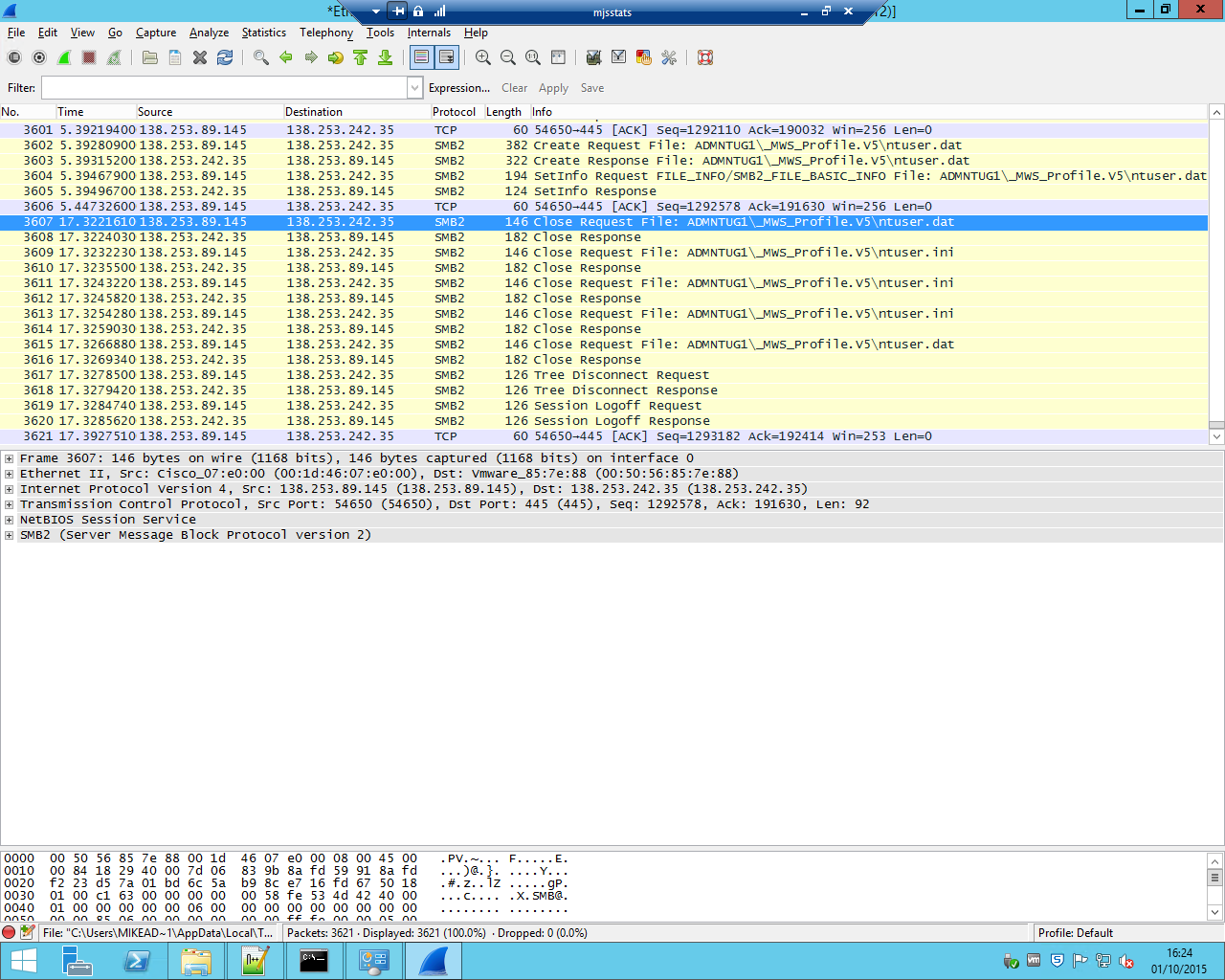
Task: Click the hex pane scroll-down arrow
Action: click(1215, 912)
